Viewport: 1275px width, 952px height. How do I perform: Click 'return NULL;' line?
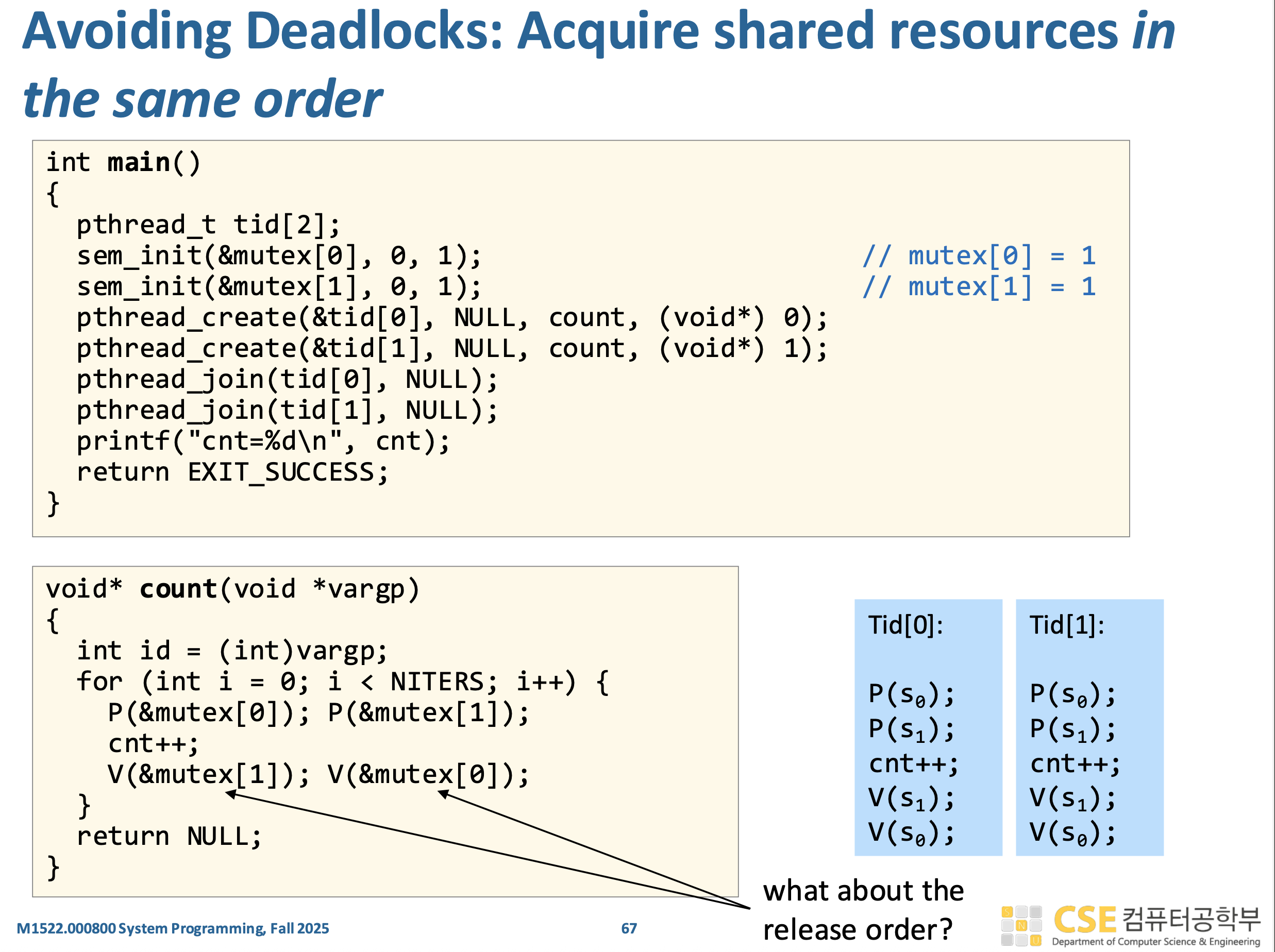coord(170,837)
